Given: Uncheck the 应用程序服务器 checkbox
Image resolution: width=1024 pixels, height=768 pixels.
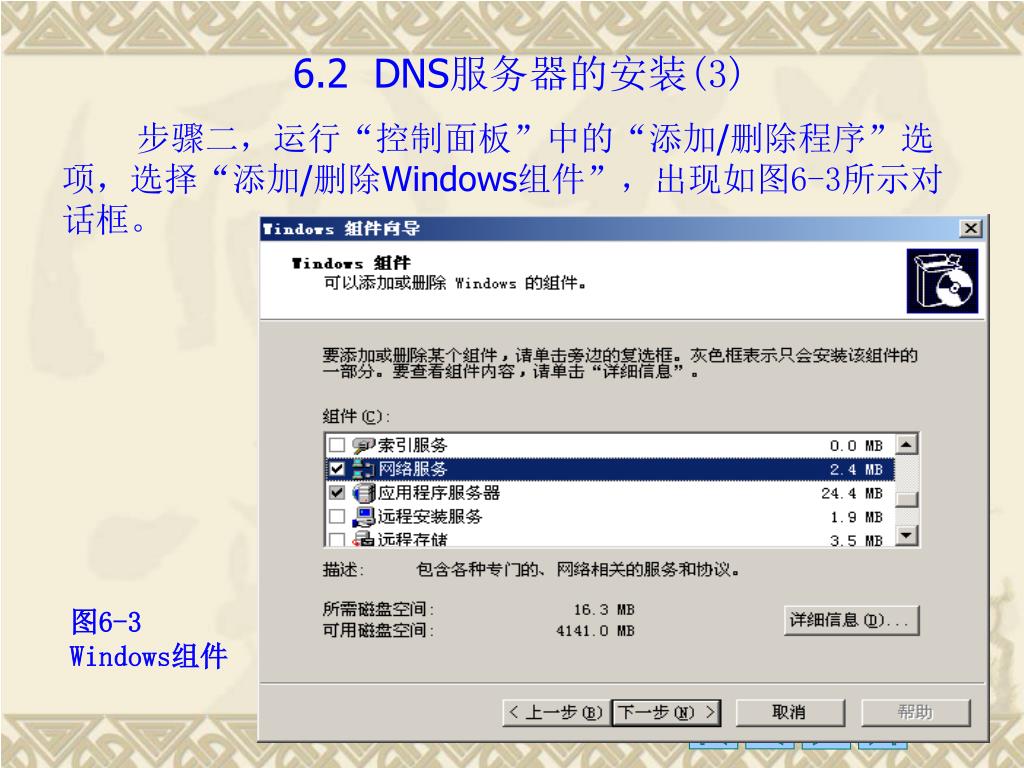Looking at the screenshot, I should (336, 492).
